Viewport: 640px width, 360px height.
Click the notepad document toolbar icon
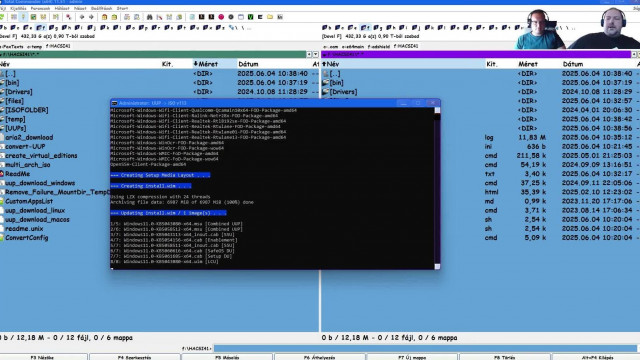pos(192,17)
